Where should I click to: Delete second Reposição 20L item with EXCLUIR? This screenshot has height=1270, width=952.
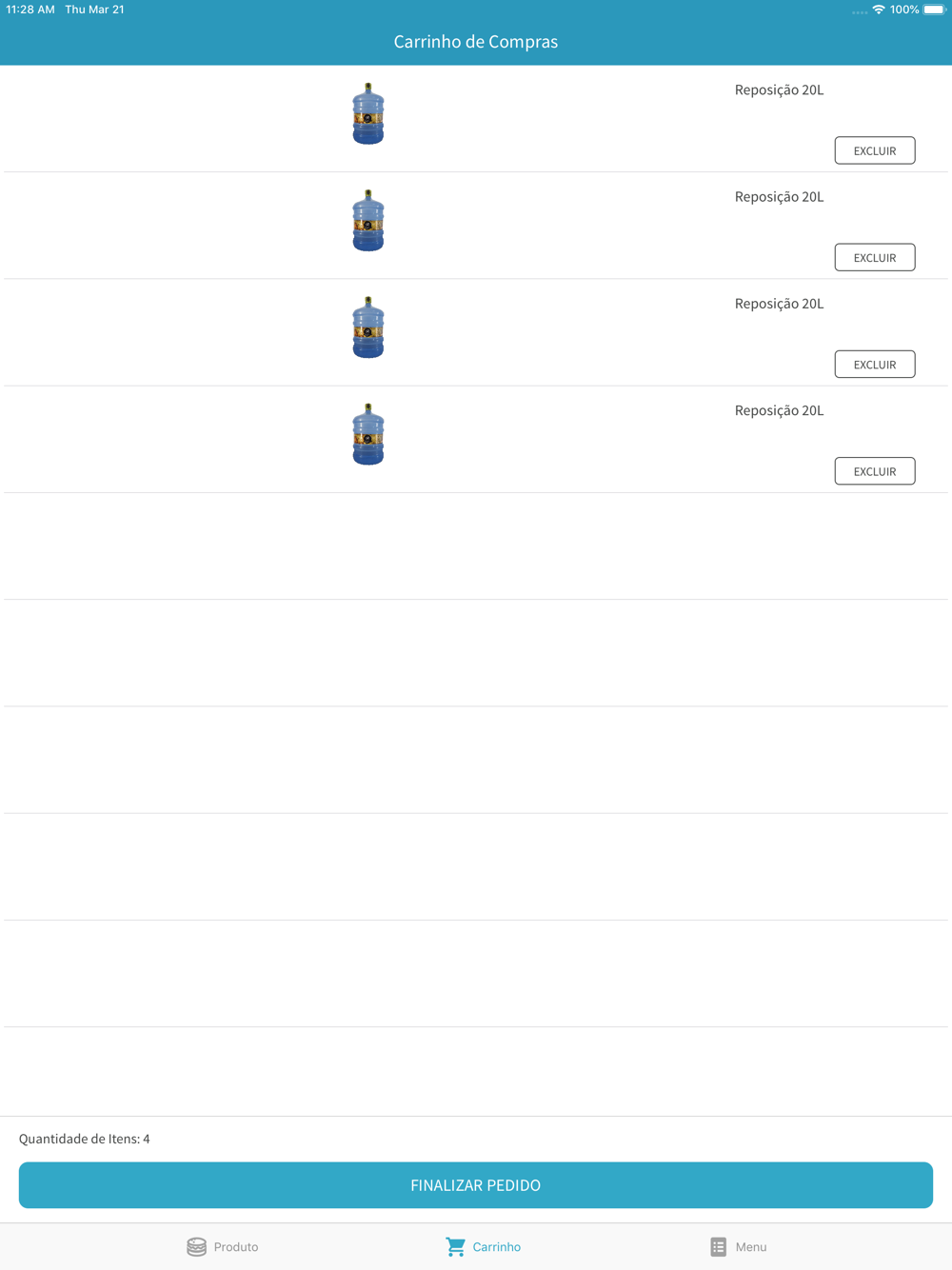click(875, 257)
